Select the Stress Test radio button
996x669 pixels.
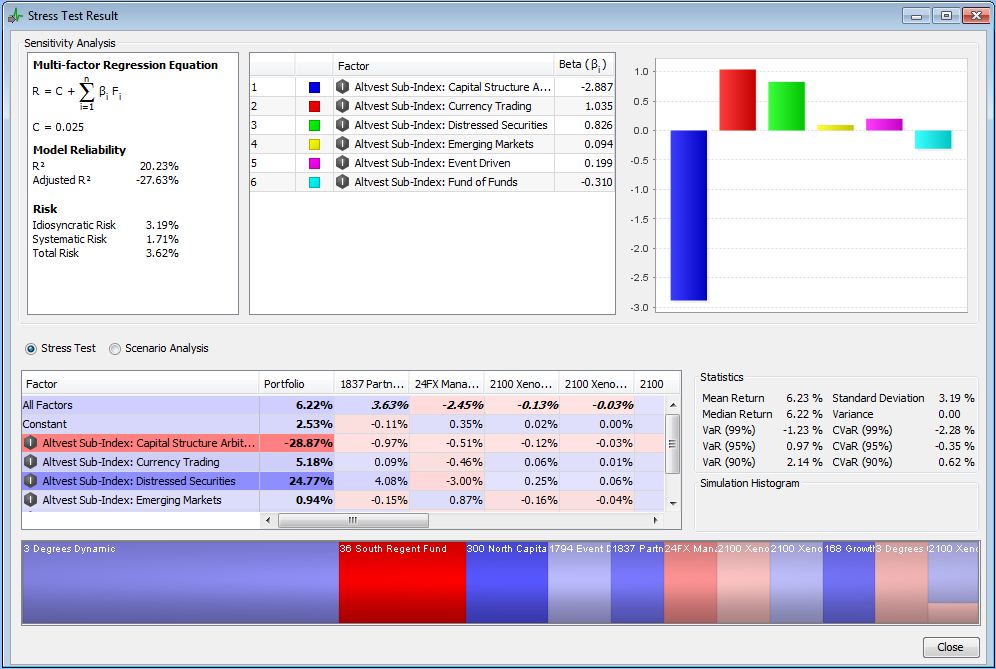click(30, 349)
